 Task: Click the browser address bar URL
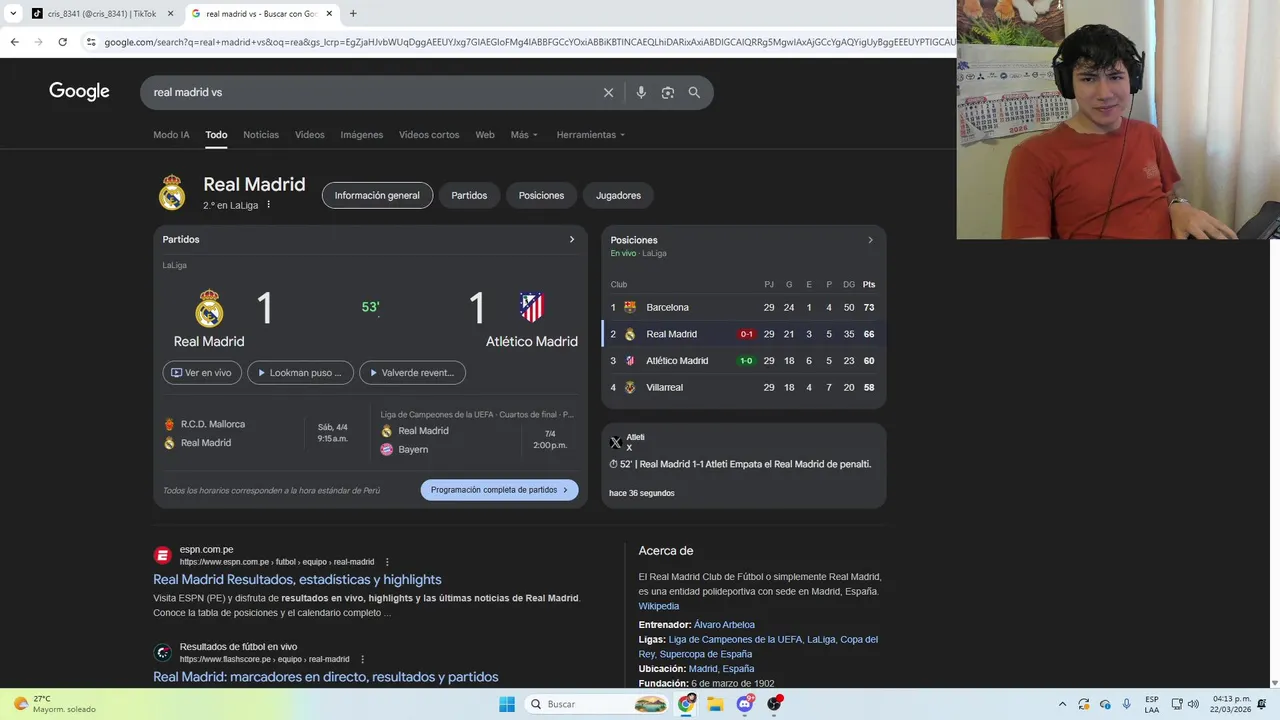click(528, 42)
